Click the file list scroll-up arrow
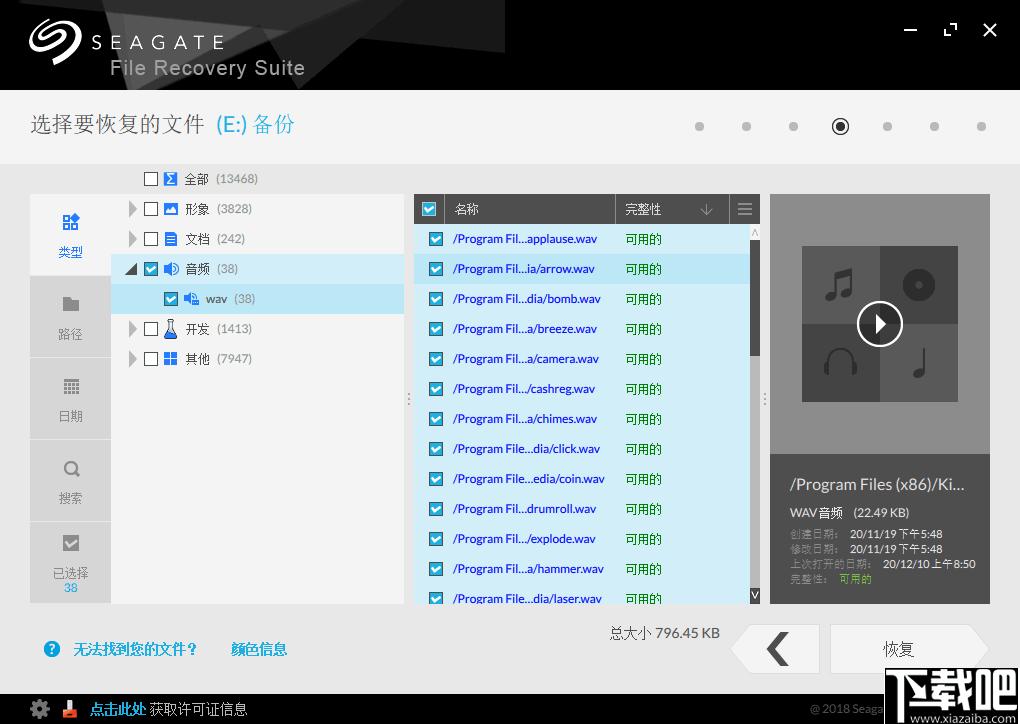Screen dimensions: 1020x724 pos(755,232)
